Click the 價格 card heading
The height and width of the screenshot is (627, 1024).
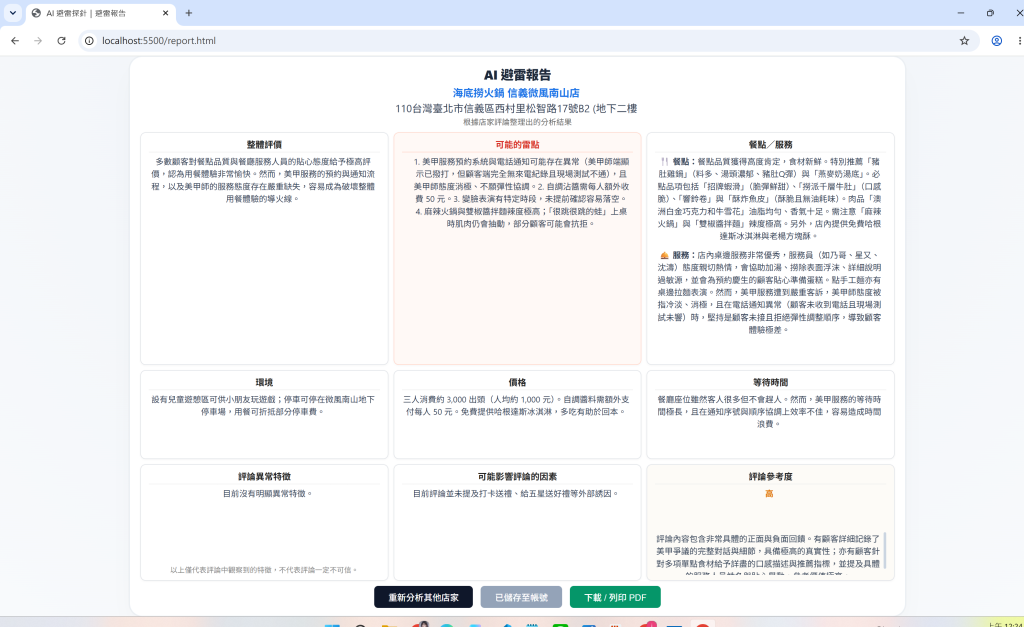[x=517, y=382]
